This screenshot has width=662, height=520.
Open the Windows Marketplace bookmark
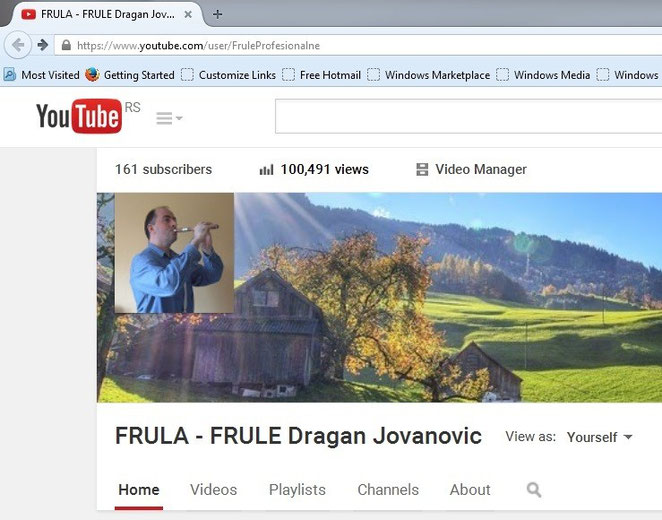429,75
